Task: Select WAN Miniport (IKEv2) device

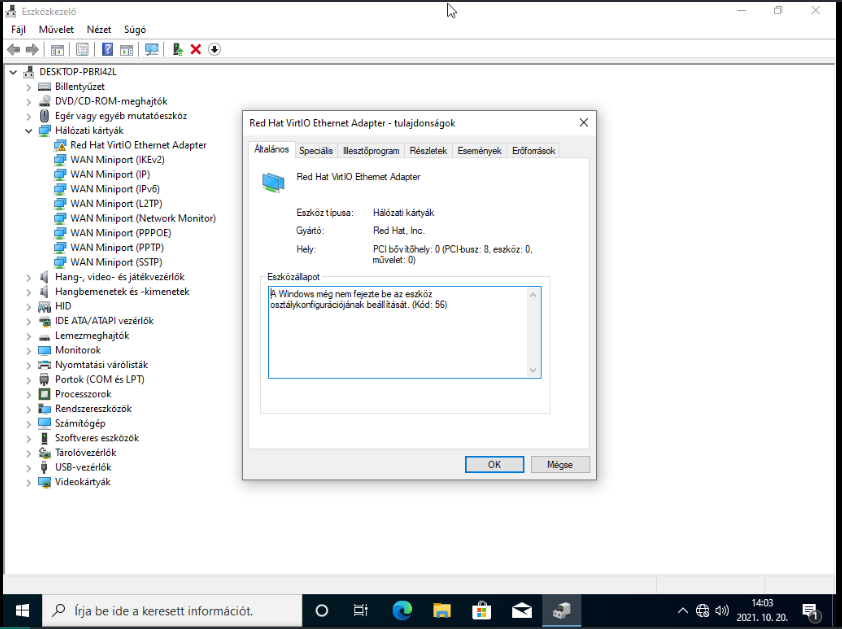Action: coord(117,160)
